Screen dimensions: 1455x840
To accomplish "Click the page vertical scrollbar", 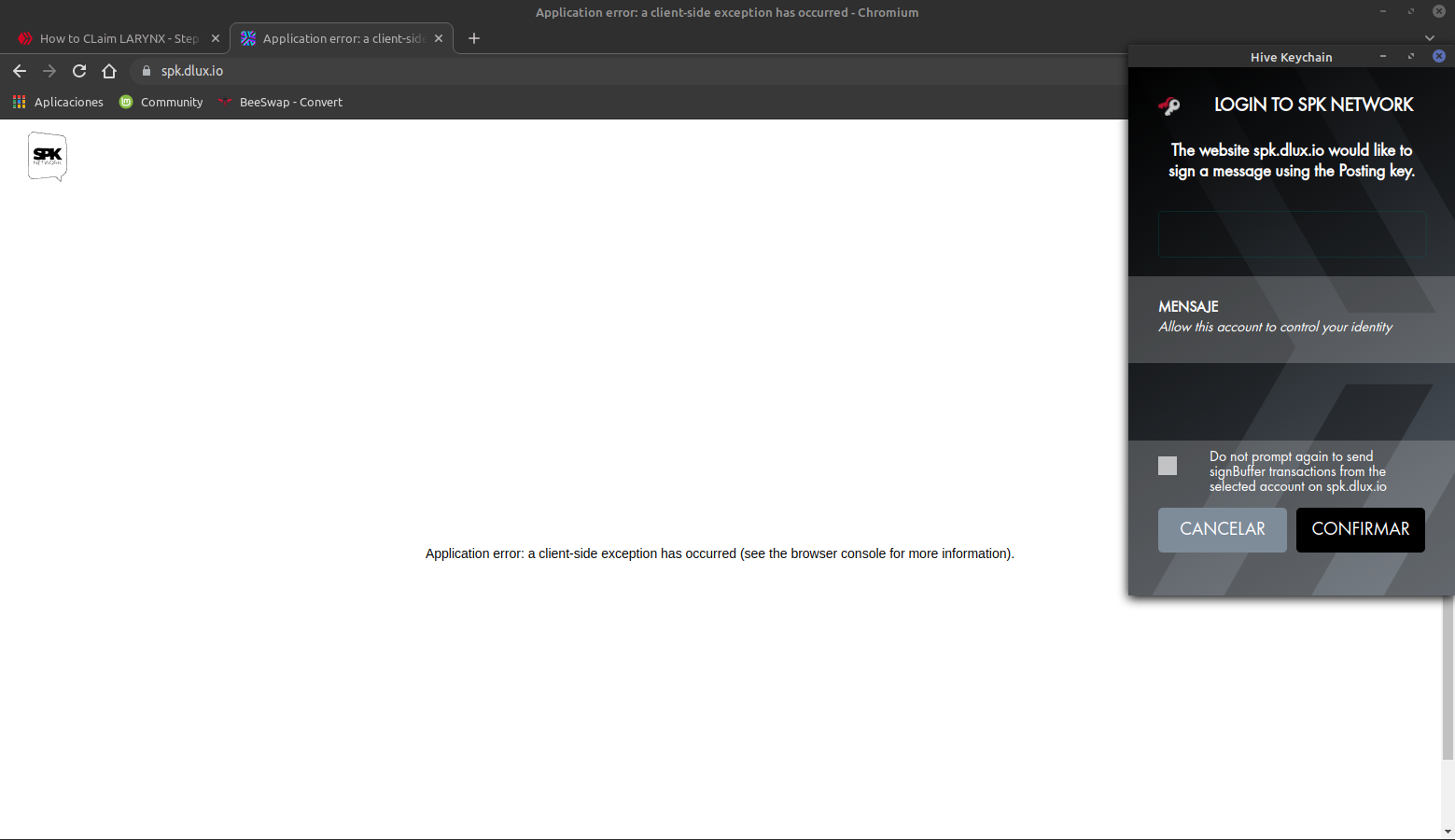I will click(1448, 677).
